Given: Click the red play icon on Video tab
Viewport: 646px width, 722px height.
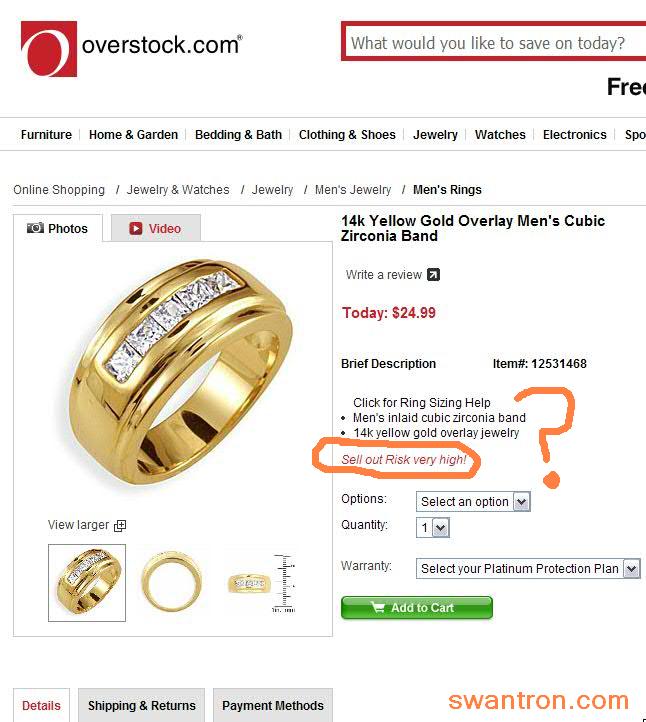Looking at the screenshot, I should click(x=135, y=228).
